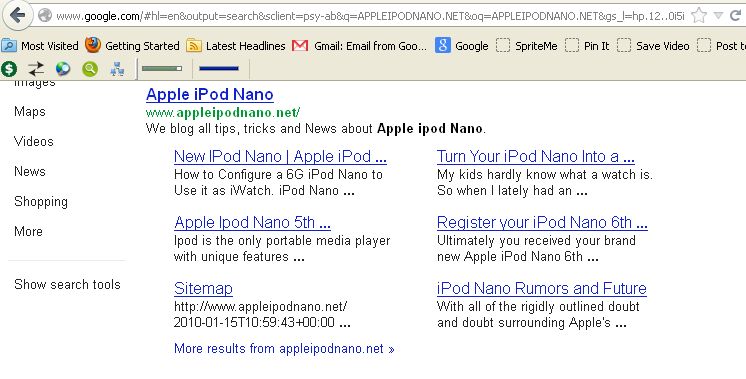
Task: Switch to Shopping search category
Action: [x=41, y=202]
